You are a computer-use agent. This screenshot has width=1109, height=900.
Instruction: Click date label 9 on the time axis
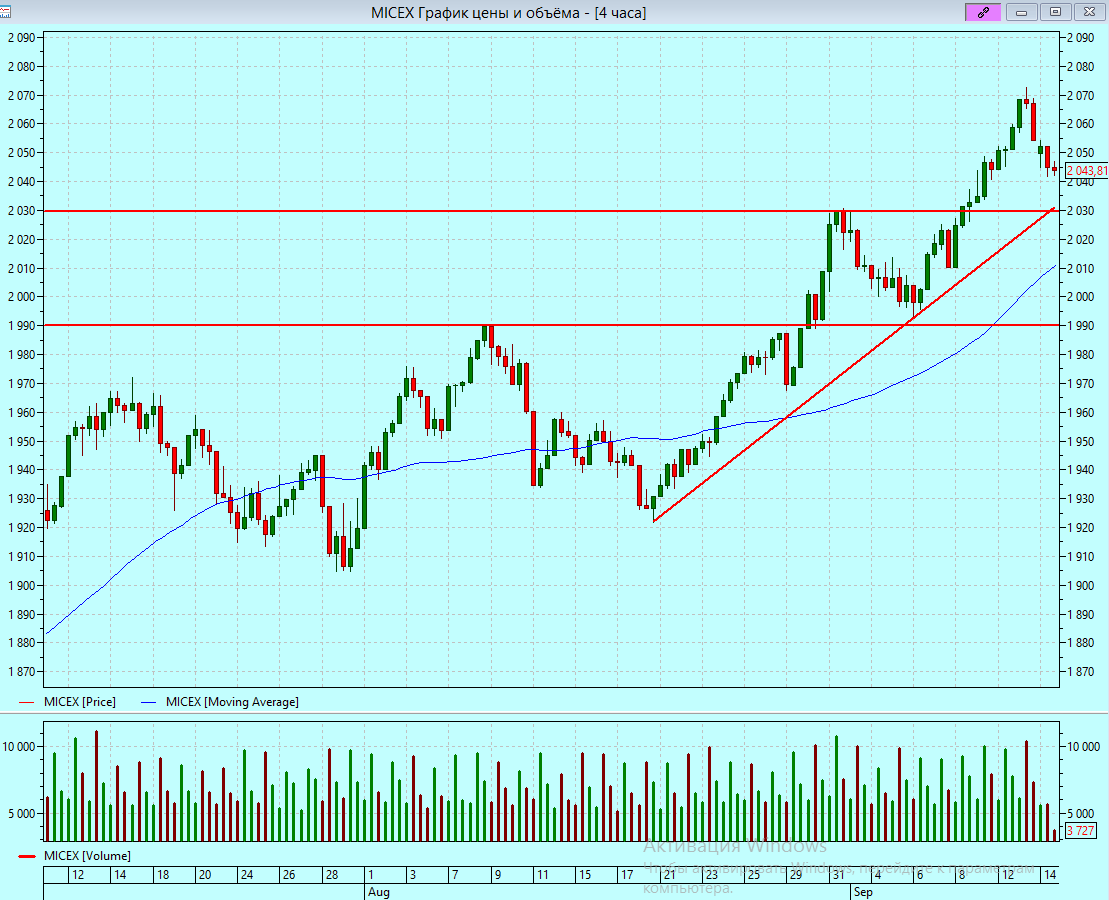click(498, 875)
